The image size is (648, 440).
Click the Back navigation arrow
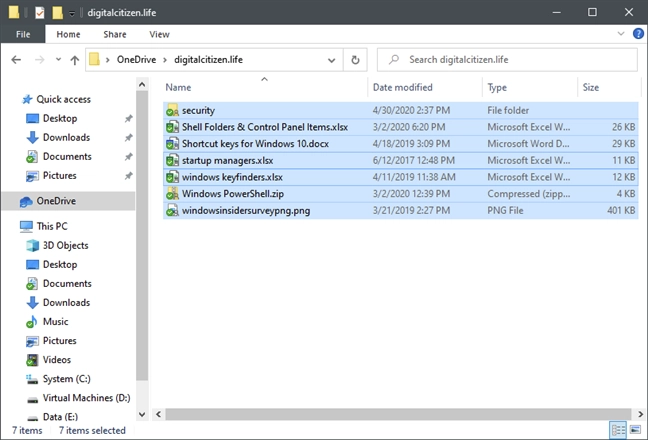tap(16, 60)
